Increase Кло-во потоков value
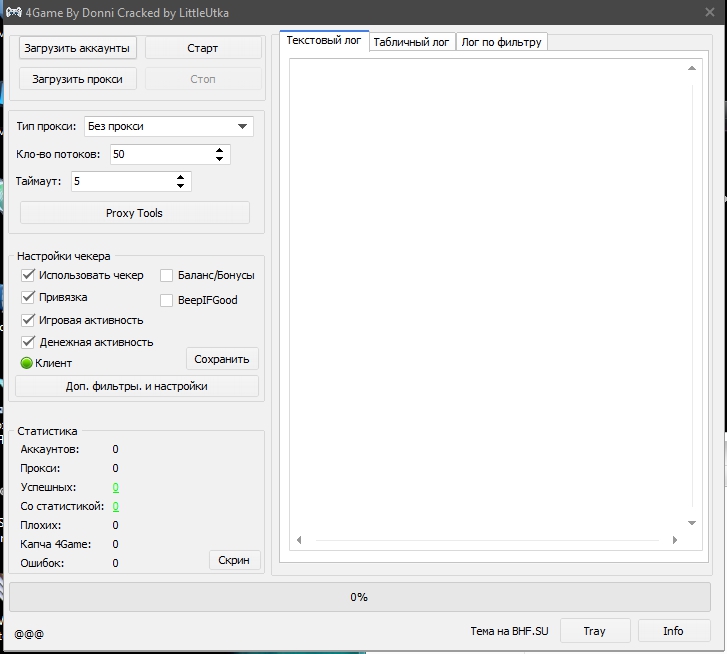 219,150
